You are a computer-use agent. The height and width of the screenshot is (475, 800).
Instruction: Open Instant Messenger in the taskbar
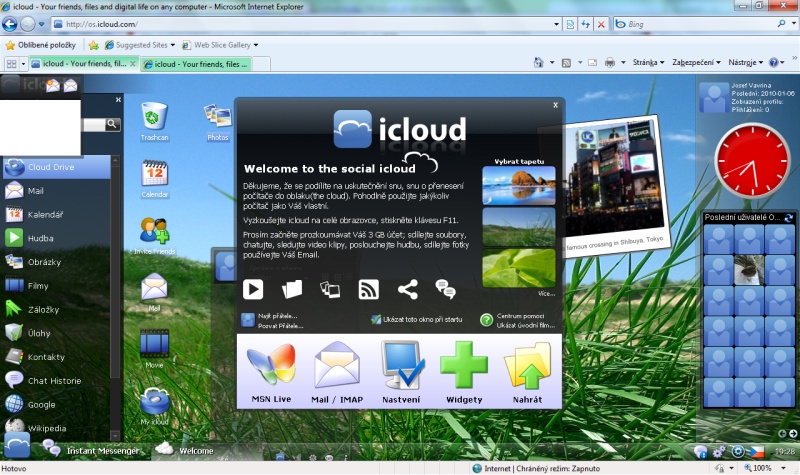[91, 451]
